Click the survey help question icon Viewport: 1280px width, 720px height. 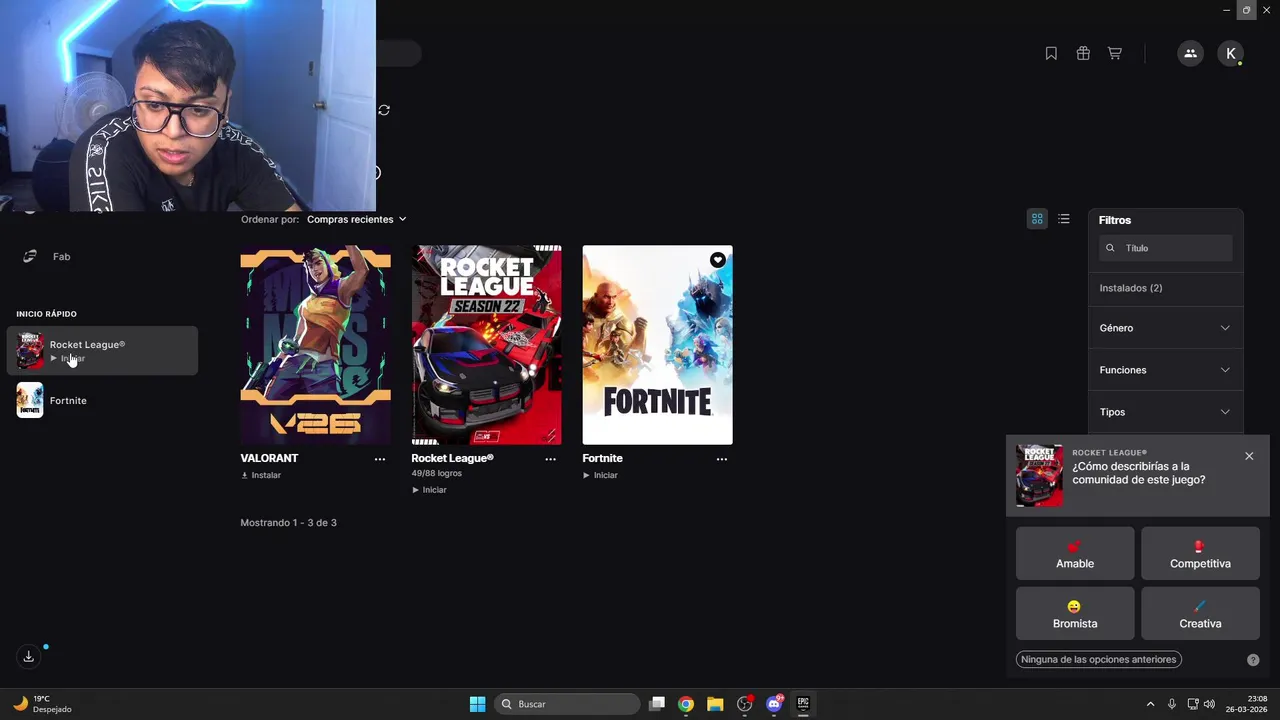click(1253, 660)
